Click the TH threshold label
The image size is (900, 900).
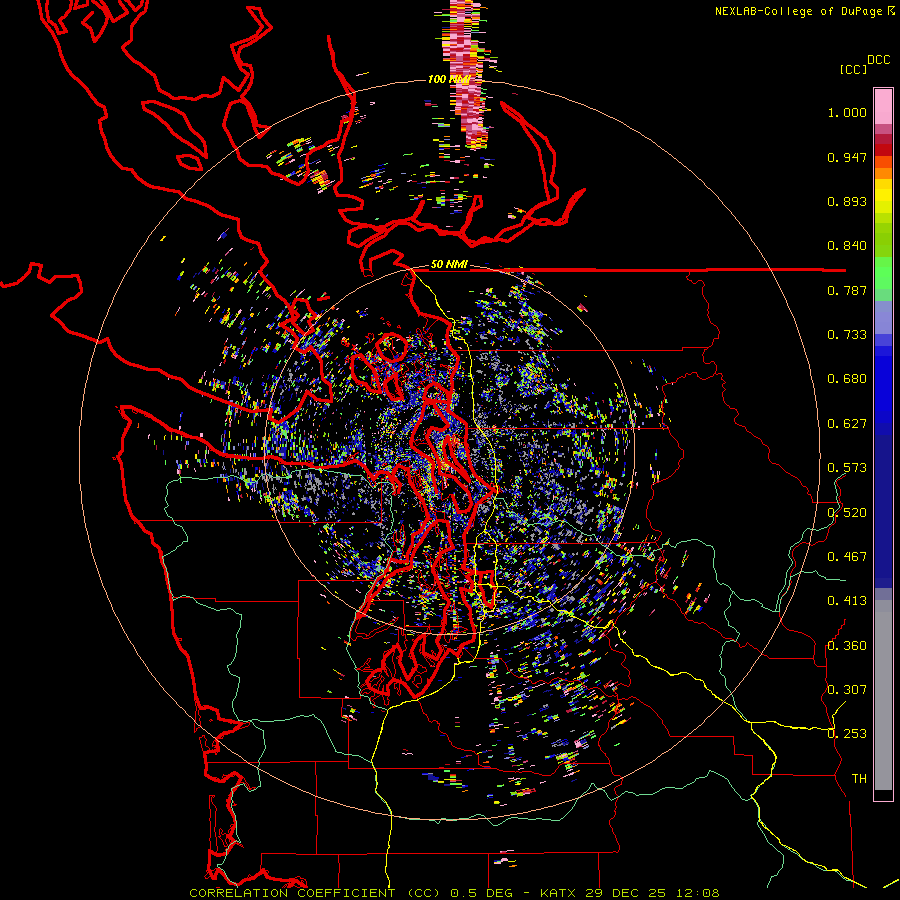[x=859, y=779]
